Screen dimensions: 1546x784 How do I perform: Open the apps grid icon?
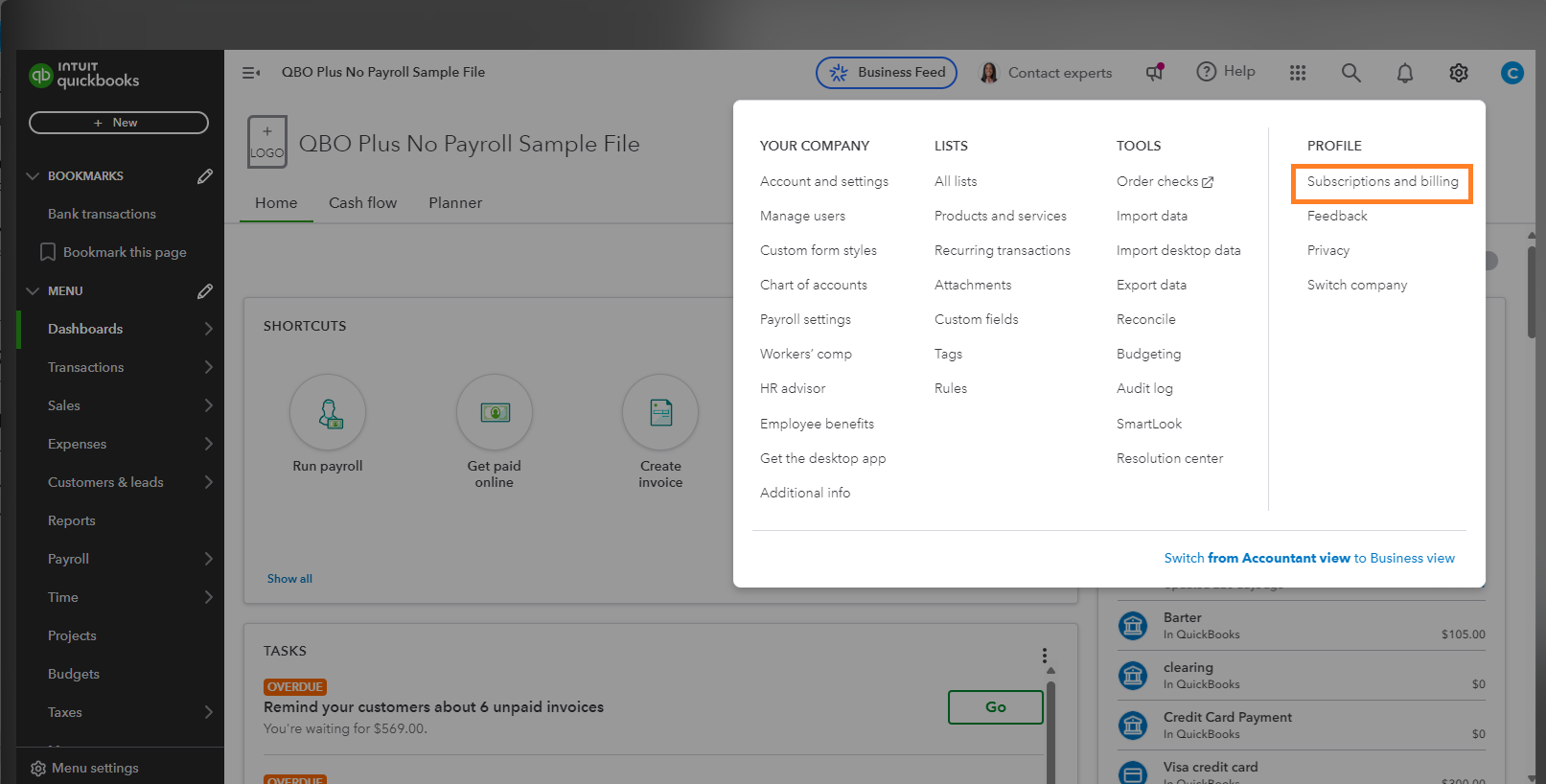tap(1298, 73)
